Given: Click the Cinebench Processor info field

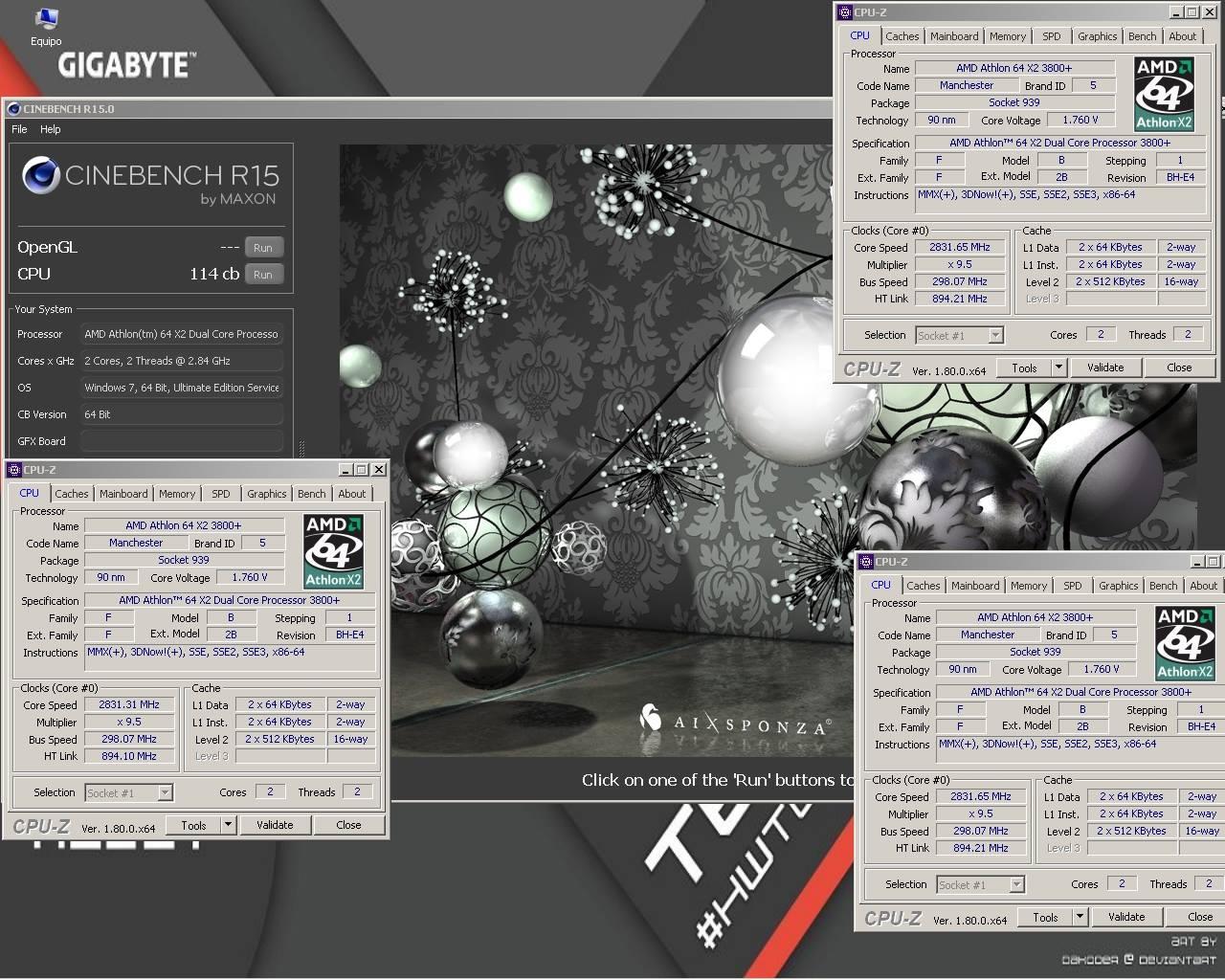Looking at the screenshot, I should click(182, 334).
